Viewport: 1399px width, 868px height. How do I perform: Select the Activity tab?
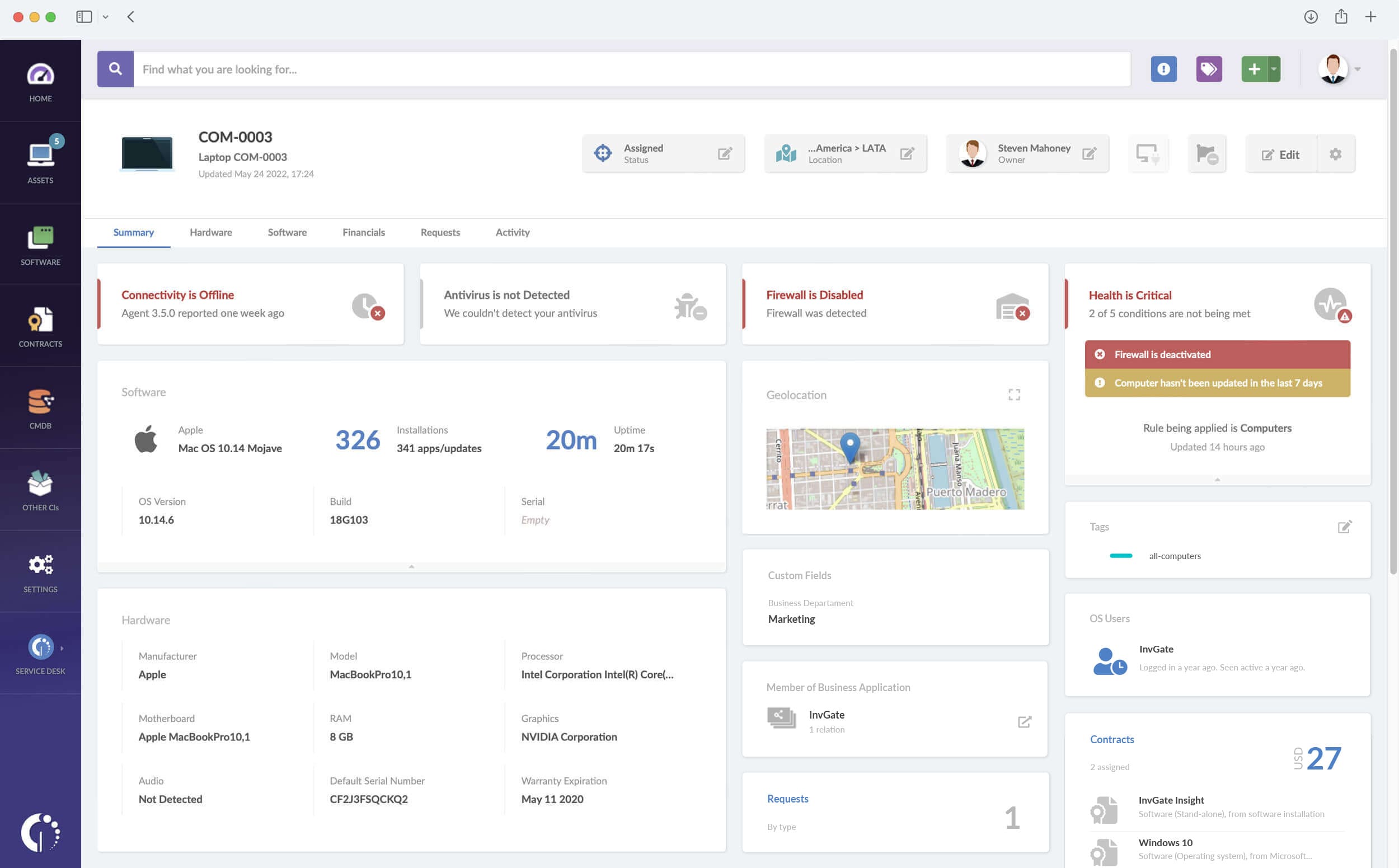point(512,232)
